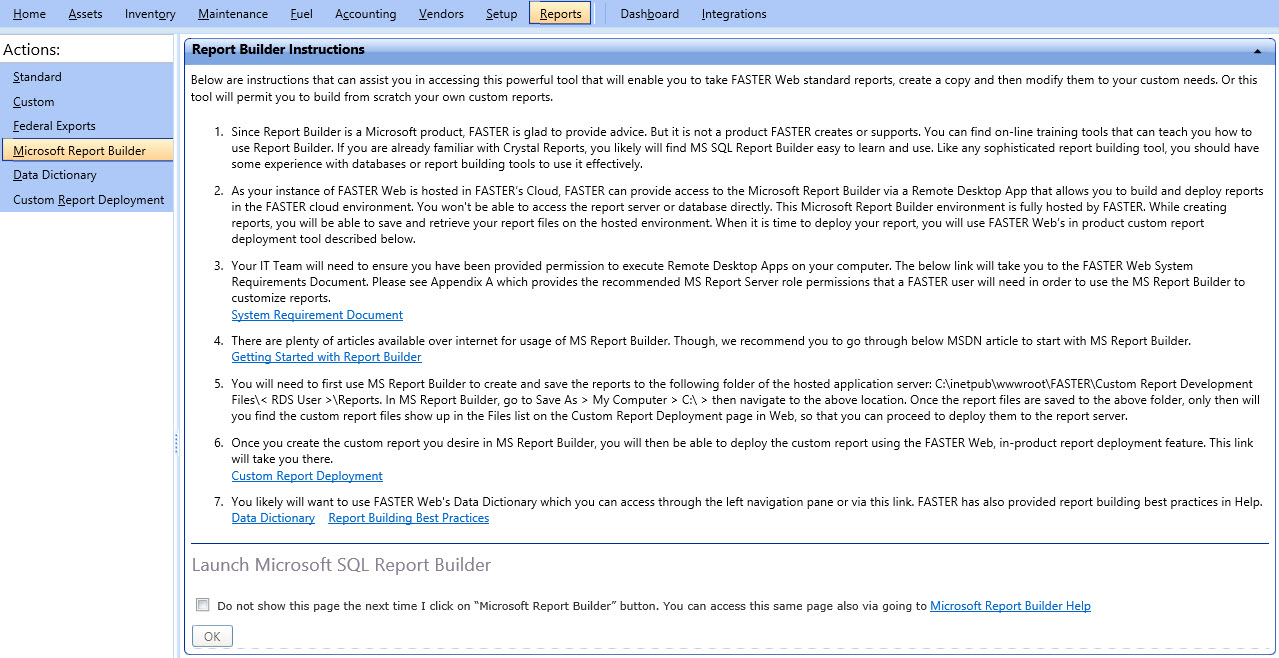Open Custom Report Deployment in Actions pane
Screen dimensions: 1279x658
pos(87,200)
